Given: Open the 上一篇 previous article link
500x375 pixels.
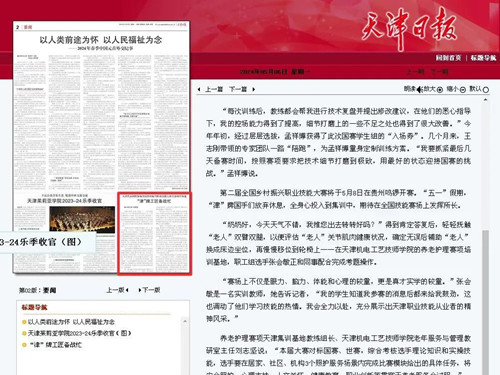Looking at the screenshot, I should (x=214, y=89).
